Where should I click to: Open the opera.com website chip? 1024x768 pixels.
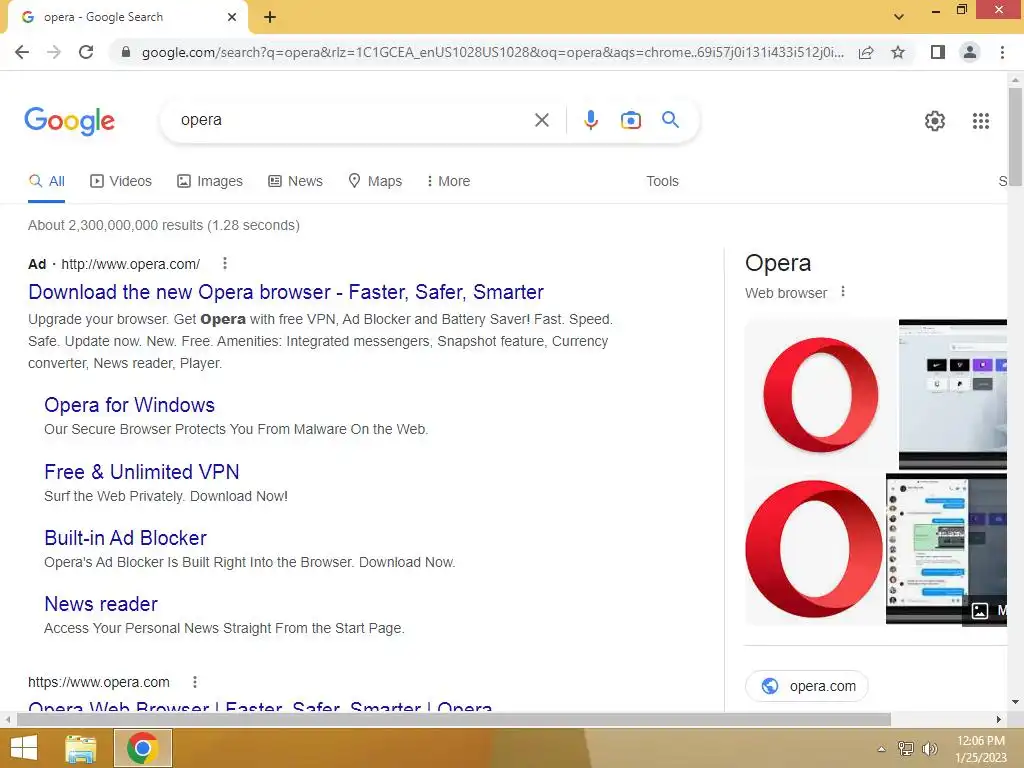(807, 686)
